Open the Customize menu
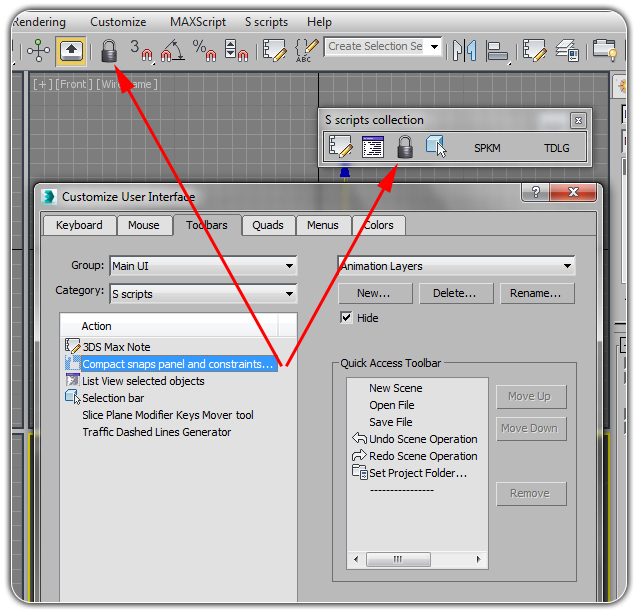636x613 pixels. tap(118, 22)
